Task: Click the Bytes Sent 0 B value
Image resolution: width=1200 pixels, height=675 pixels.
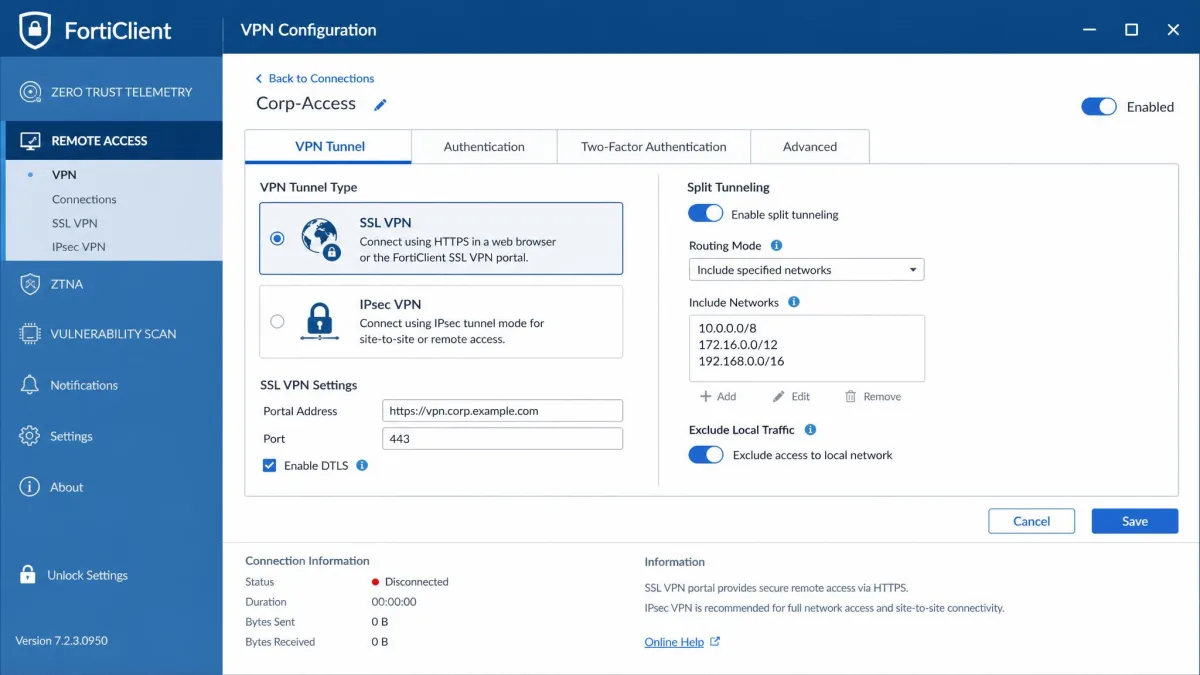Action: (x=380, y=622)
